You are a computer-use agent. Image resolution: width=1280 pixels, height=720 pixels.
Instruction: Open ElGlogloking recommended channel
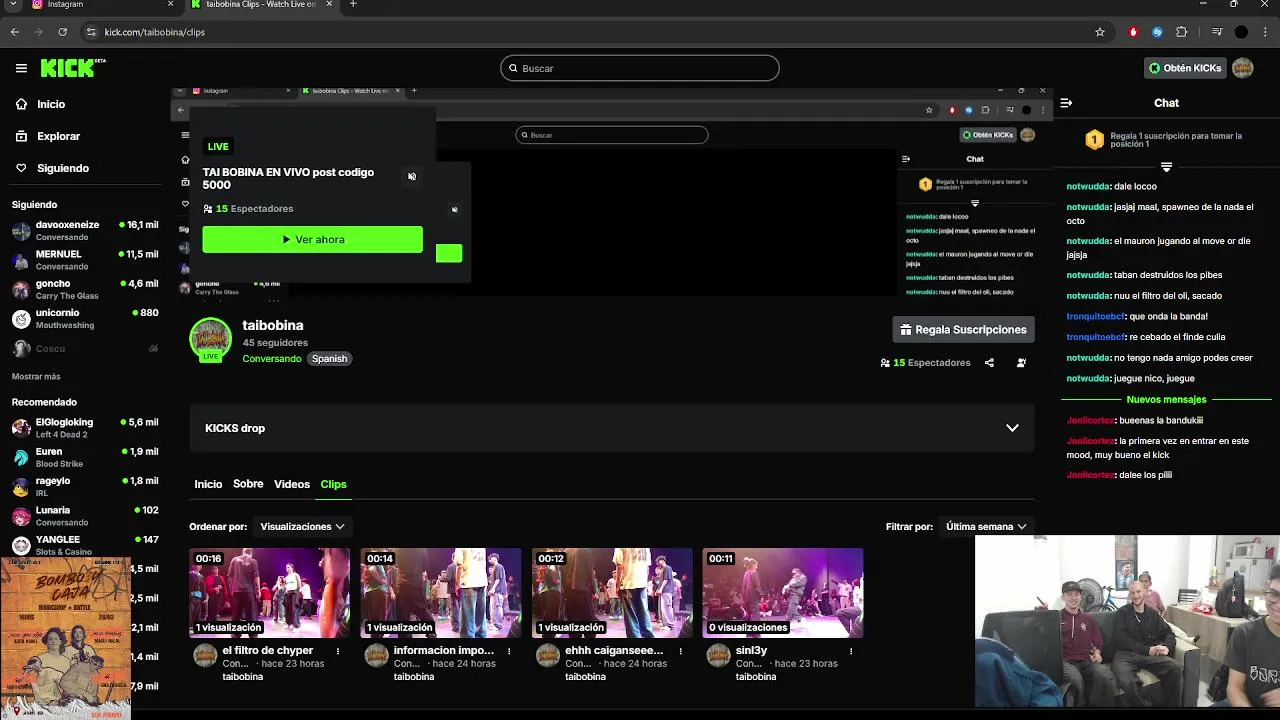click(85, 428)
